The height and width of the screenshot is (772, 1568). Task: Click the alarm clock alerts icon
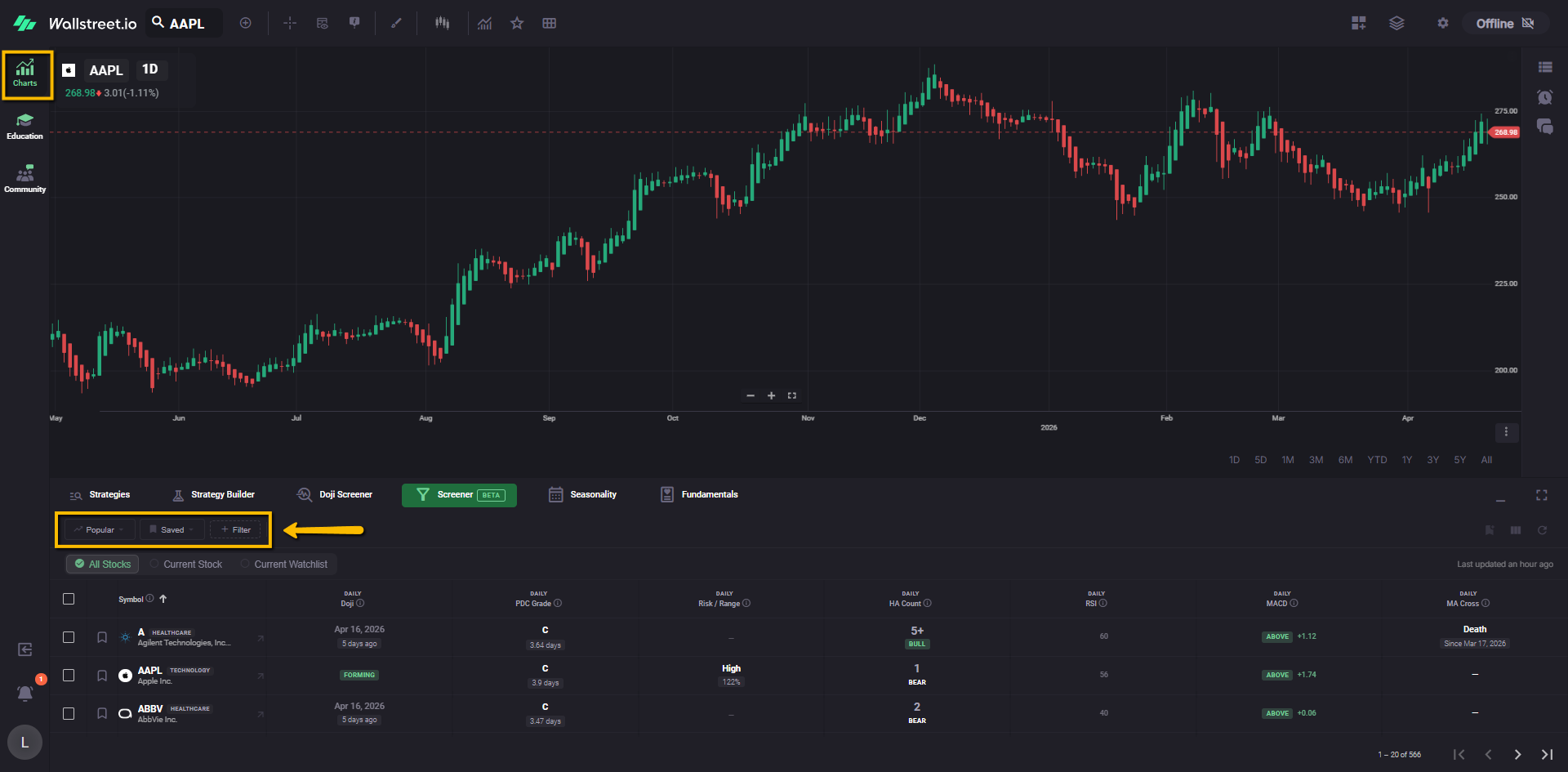pos(1544,97)
